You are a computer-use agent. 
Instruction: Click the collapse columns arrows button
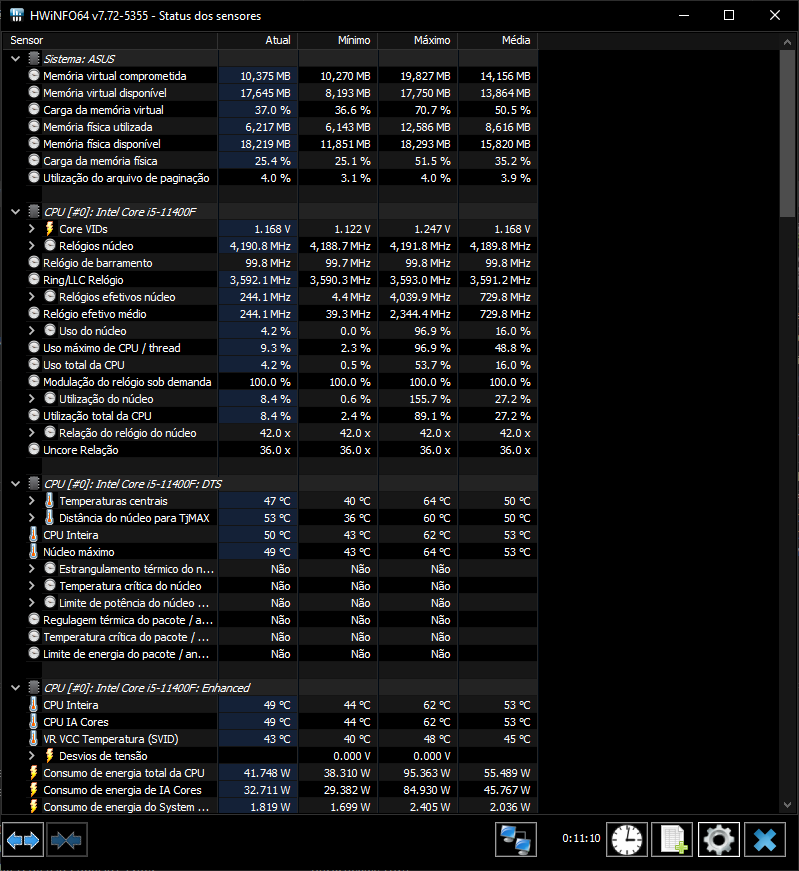pyautogui.click(x=67, y=840)
